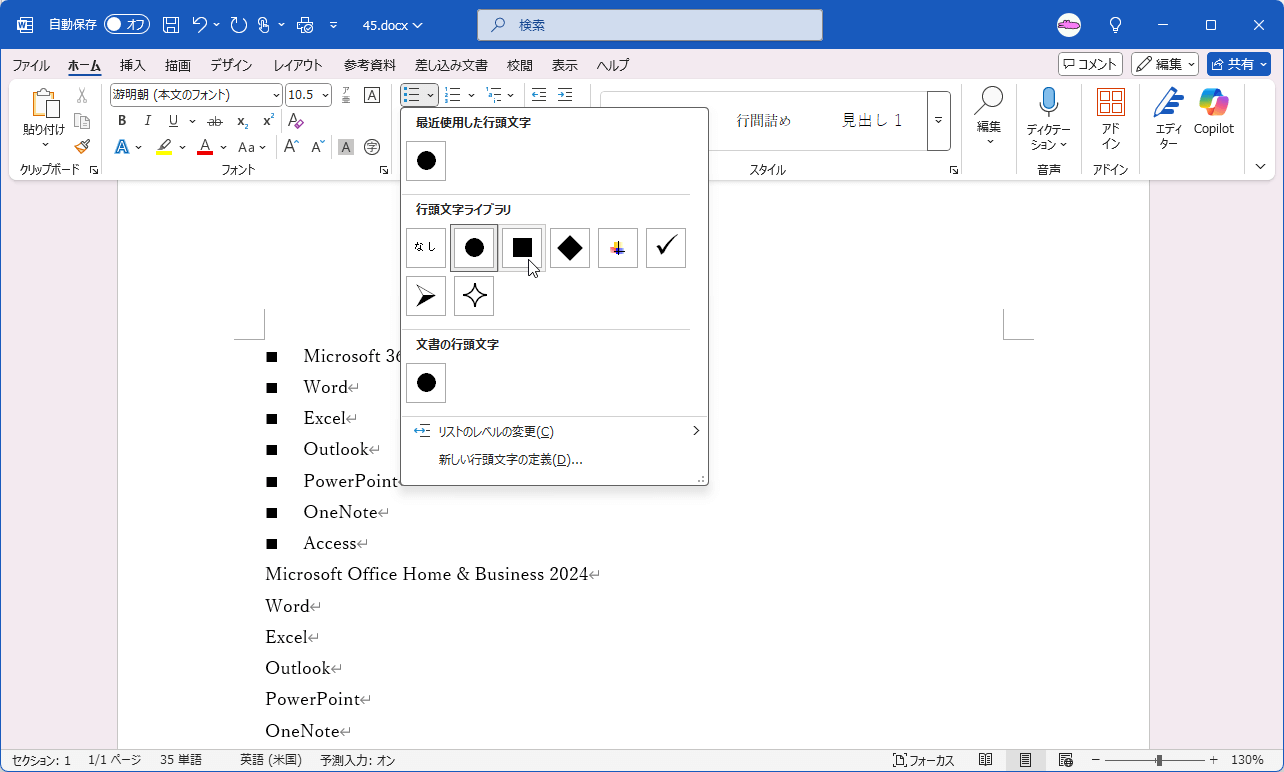Expand the styles gallery
Image resolution: width=1284 pixels, height=772 pixels.
click(x=939, y=120)
